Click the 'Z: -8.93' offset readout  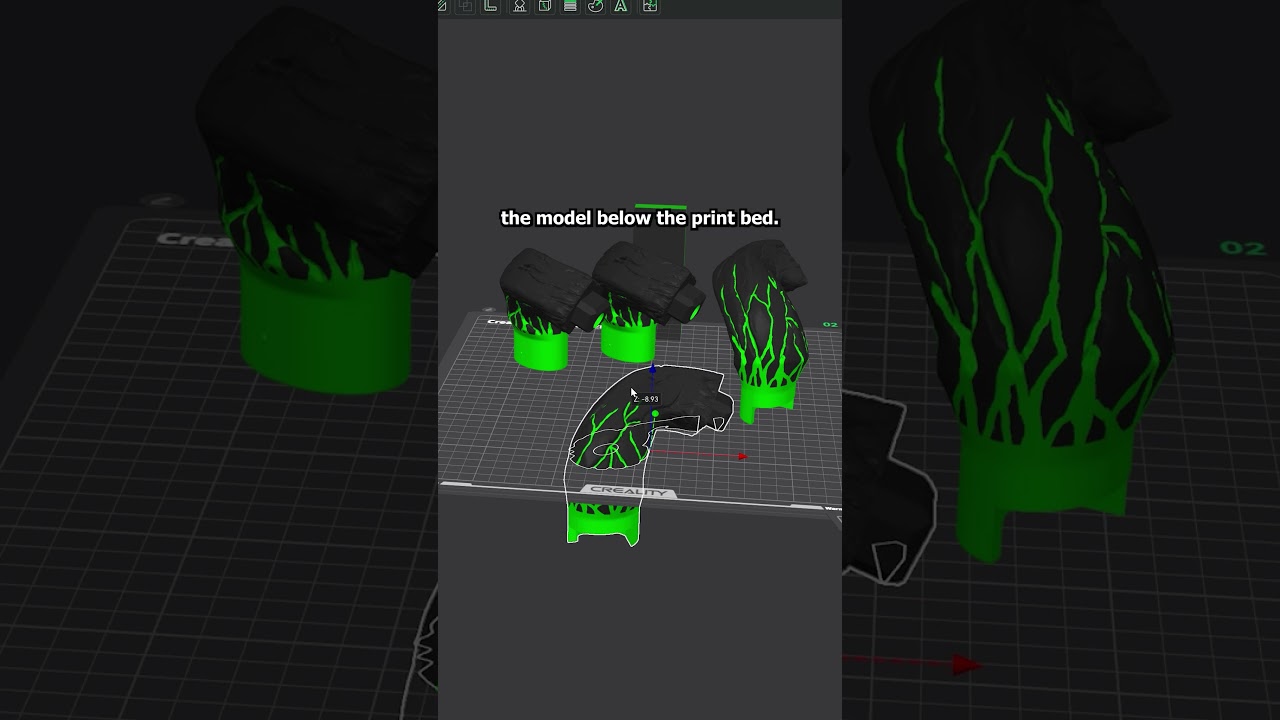pos(646,399)
